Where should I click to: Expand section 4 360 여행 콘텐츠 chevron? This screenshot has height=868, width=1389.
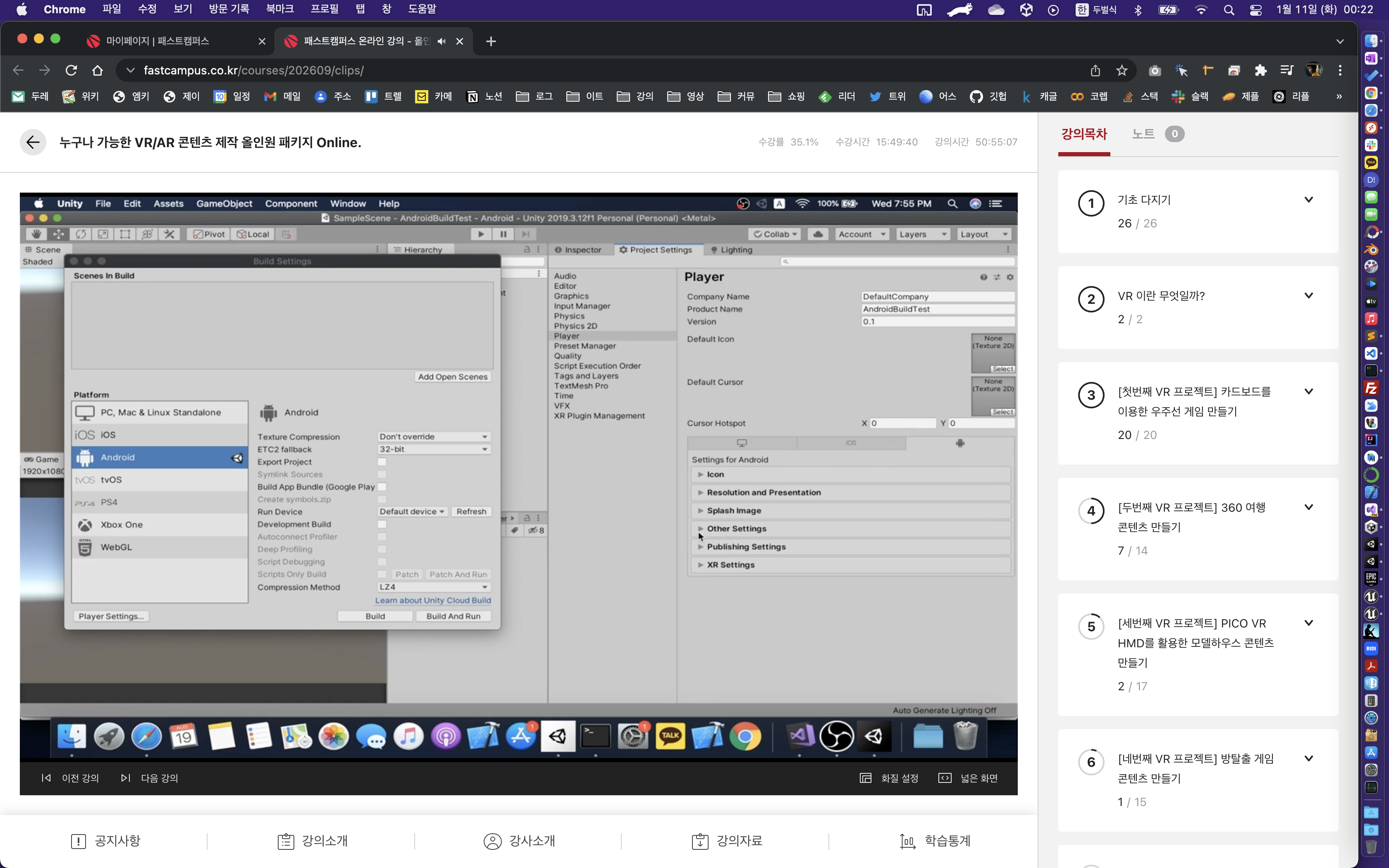click(x=1309, y=507)
